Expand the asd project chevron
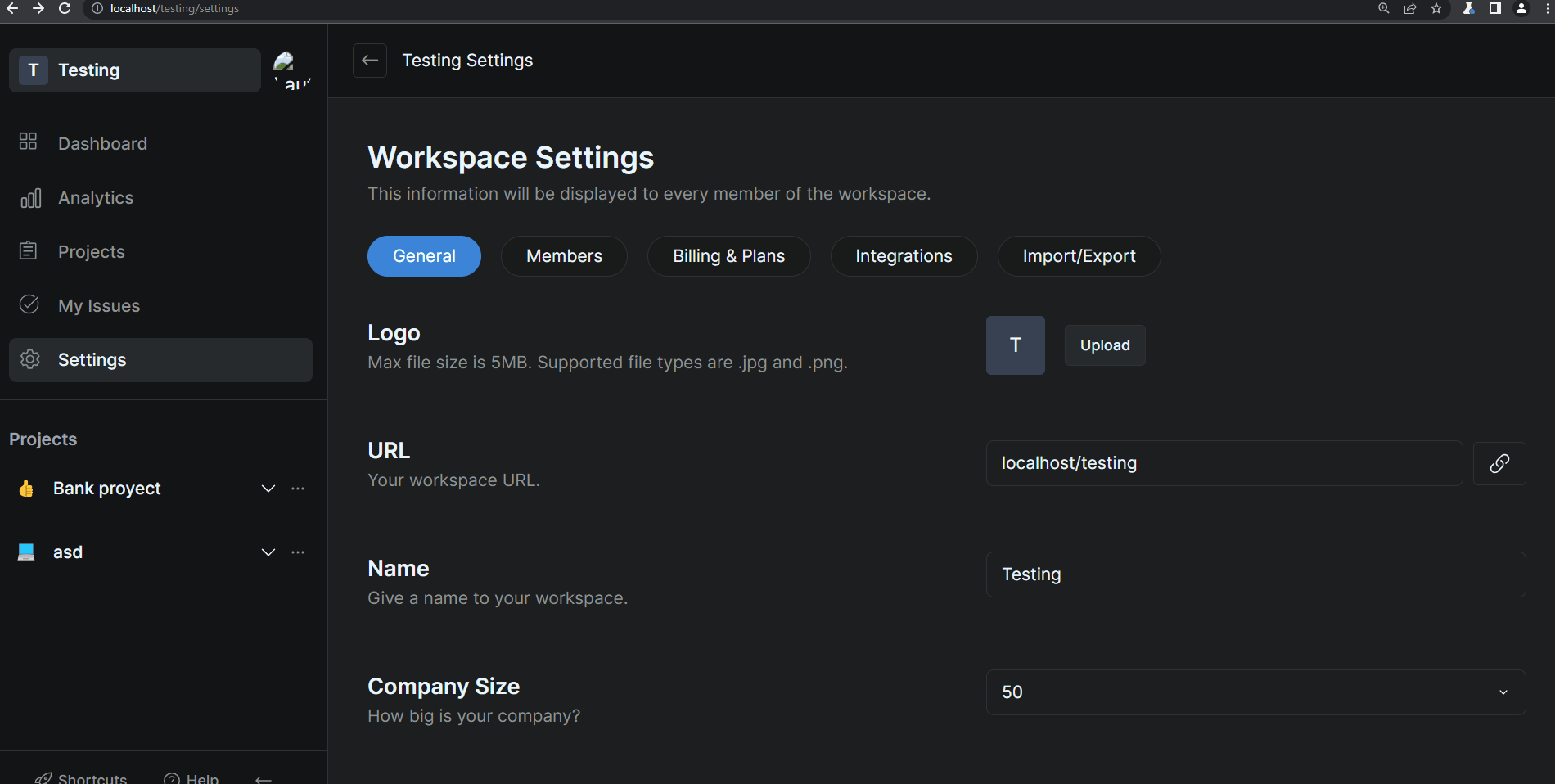Viewport: 1555px width, 784px height. point(268,552)
